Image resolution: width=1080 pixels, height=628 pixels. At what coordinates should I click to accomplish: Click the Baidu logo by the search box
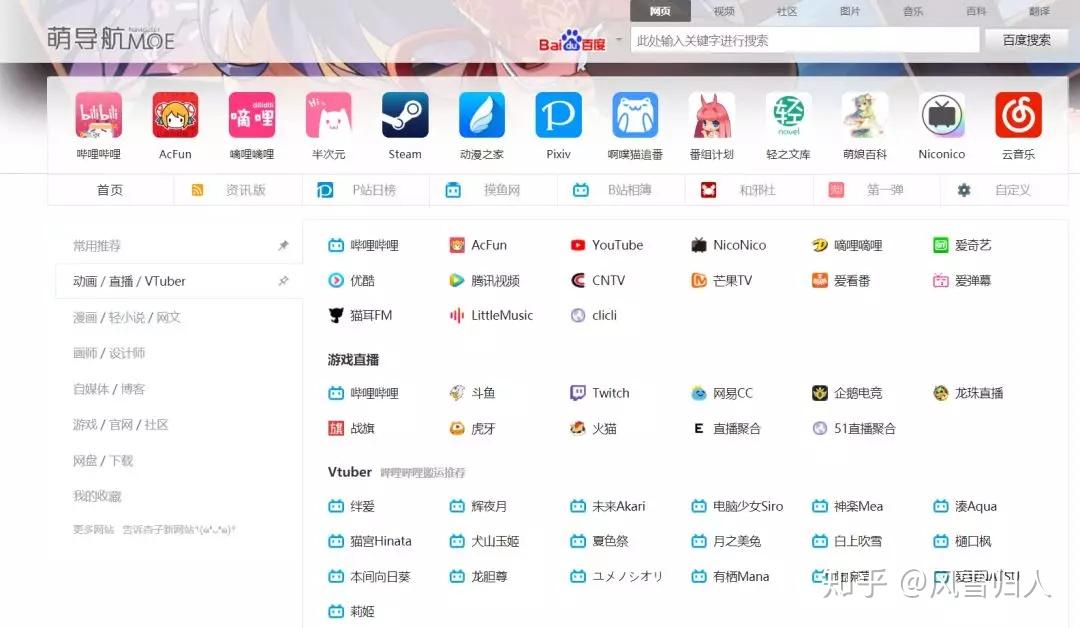click(x=572, y=41)
